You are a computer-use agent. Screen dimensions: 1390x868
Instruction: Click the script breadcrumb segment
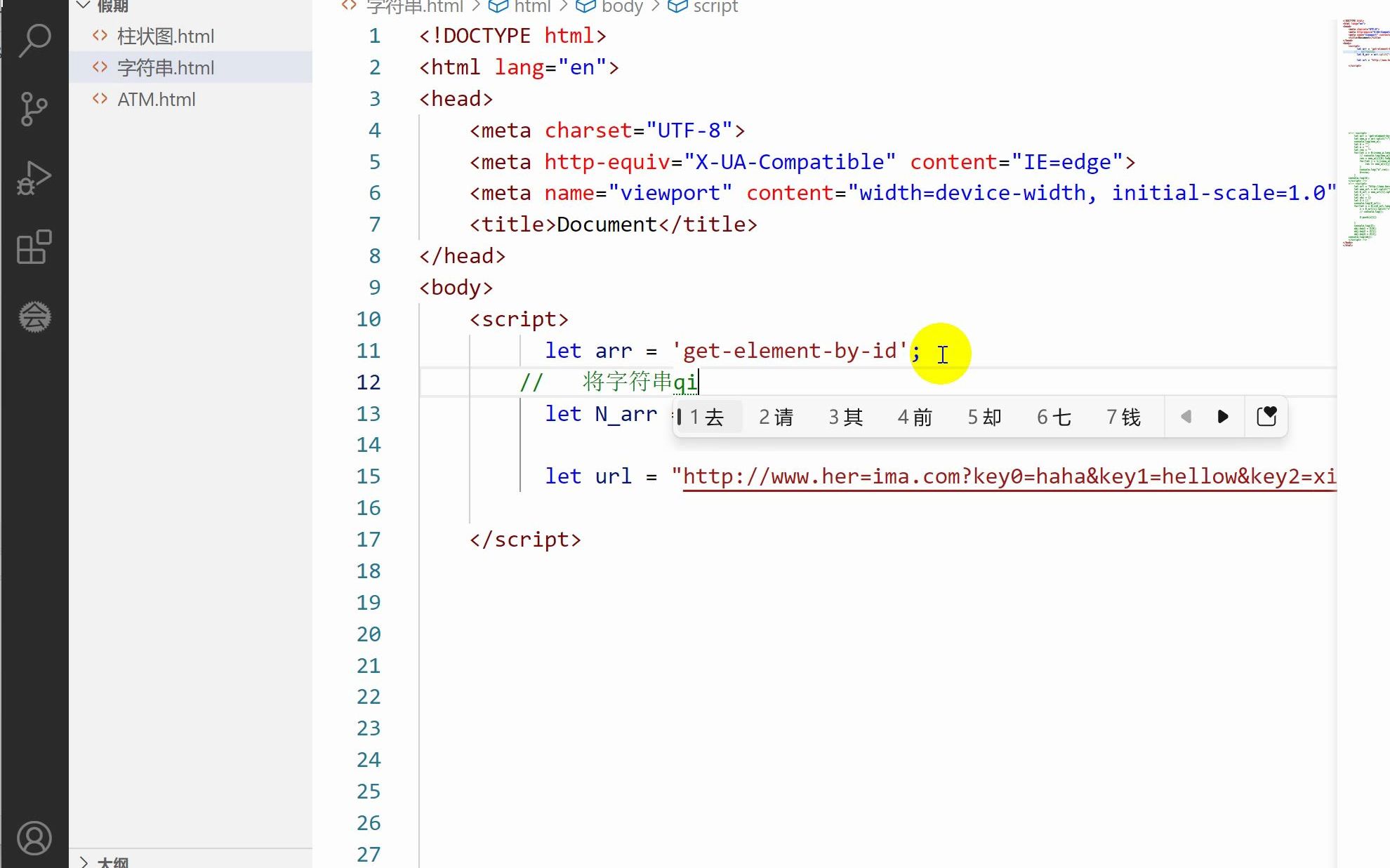click(715, 6)
